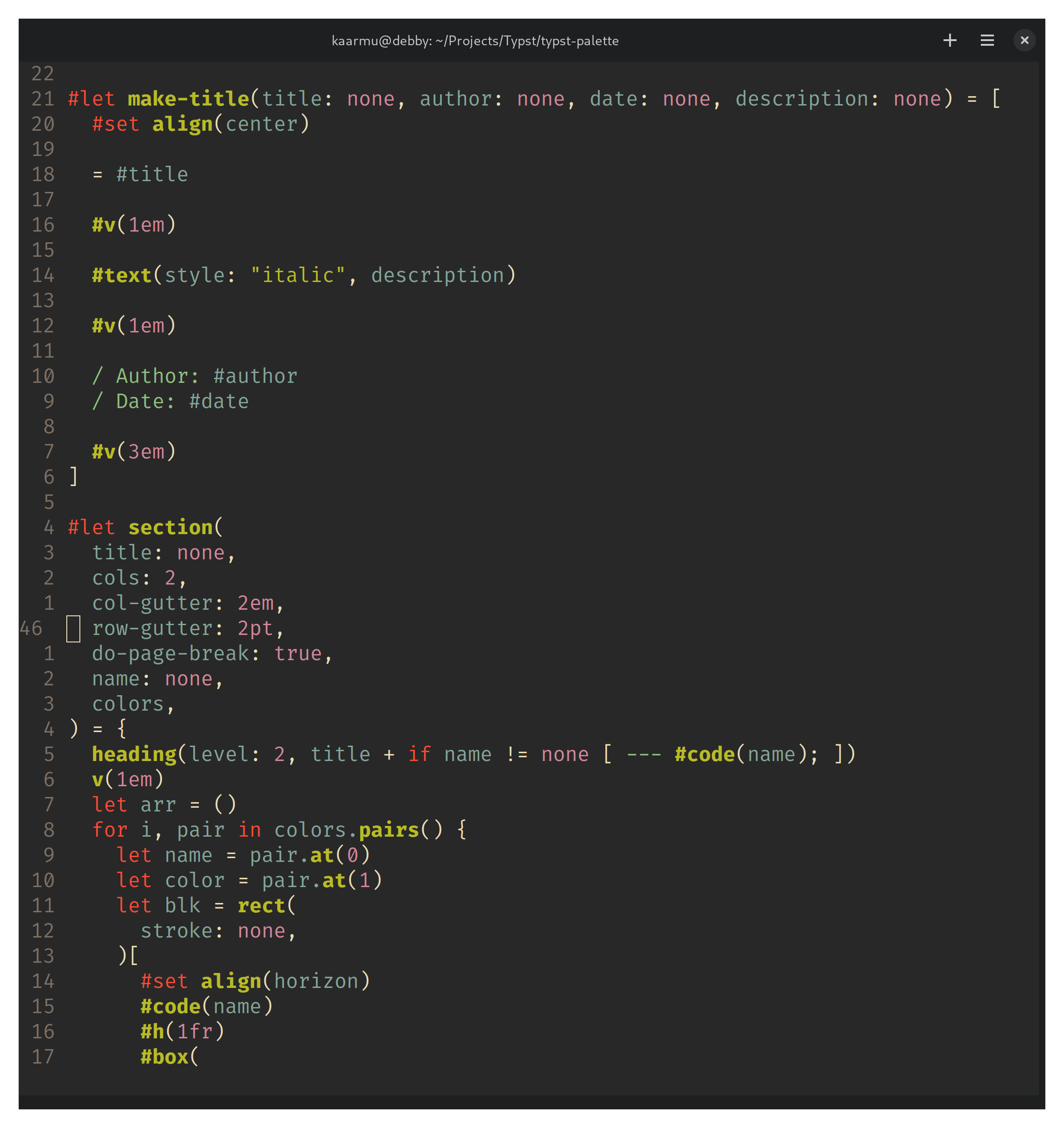Screen dimensions: 1064x1128
Task: Click the 'col-gutter: 2em,' line
Action: [x=188, y=603]
